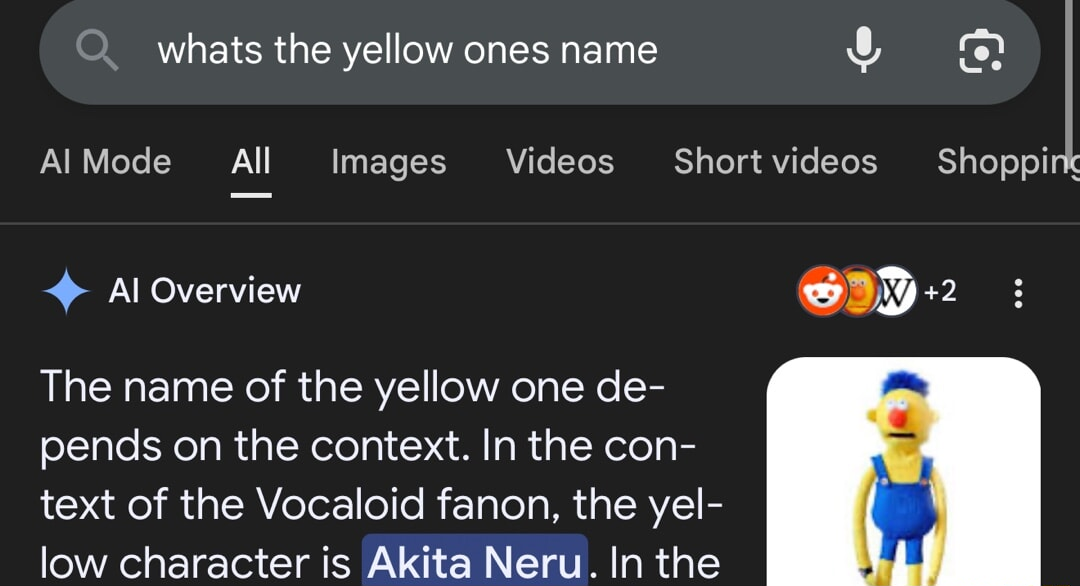The height and width of the screenshot is (586, 1080).
Task: Start voice search with microphone icon
Action: pyautogui.click(x=863, y=50)
